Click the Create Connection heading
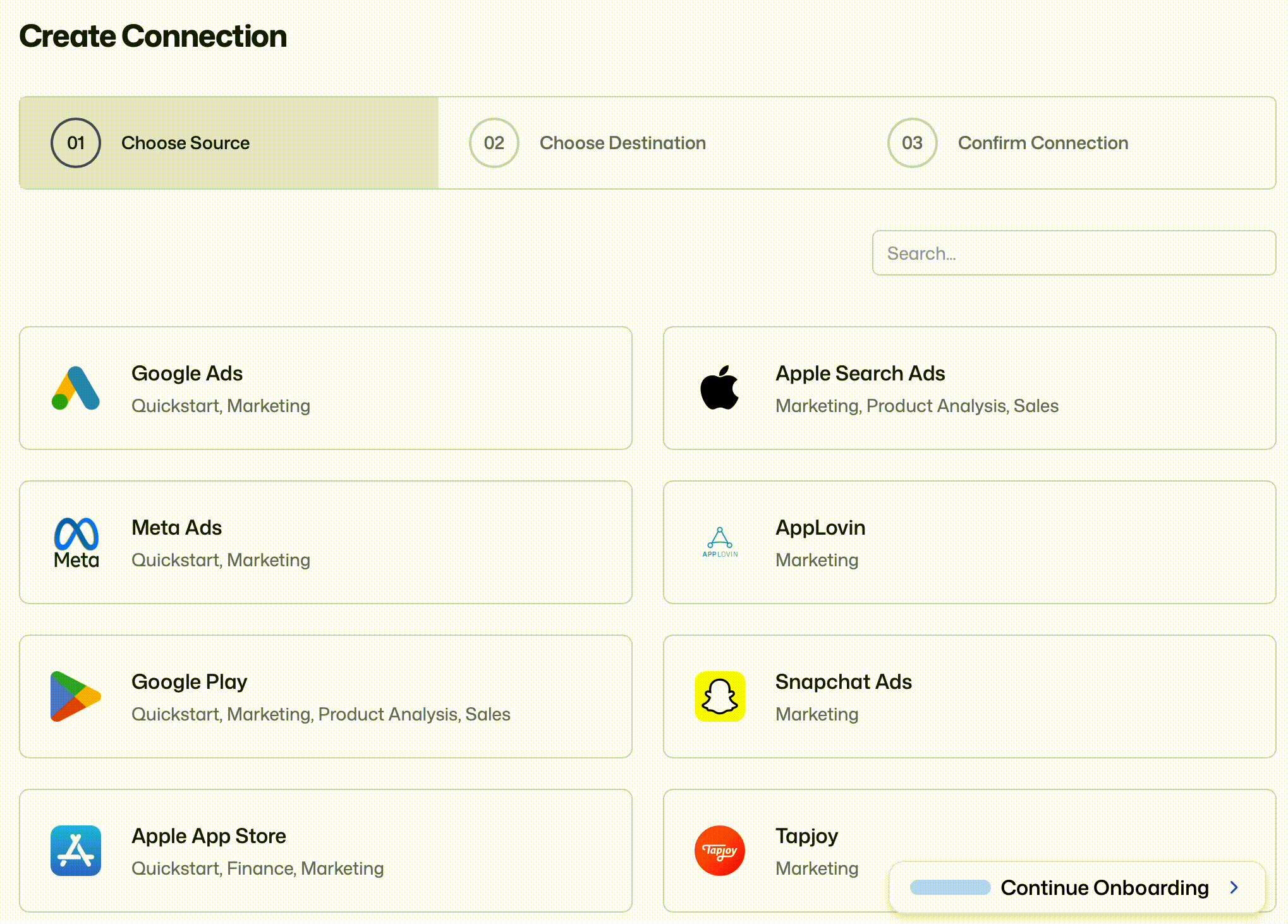The height and width of the screenshot is (924, 1288). click(x=153, y=36)
